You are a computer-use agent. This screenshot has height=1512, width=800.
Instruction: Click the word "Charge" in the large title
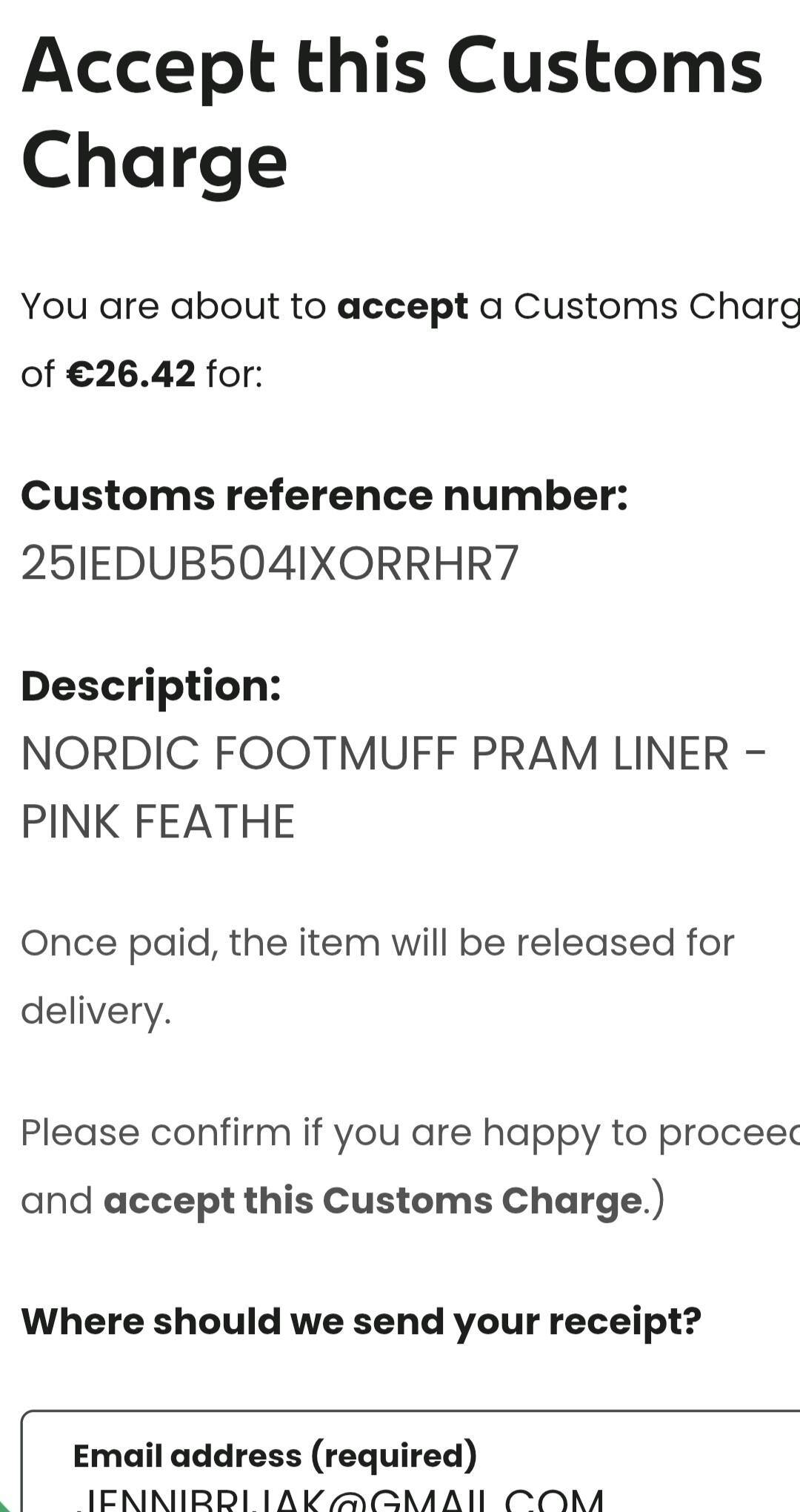pos(154,160)
